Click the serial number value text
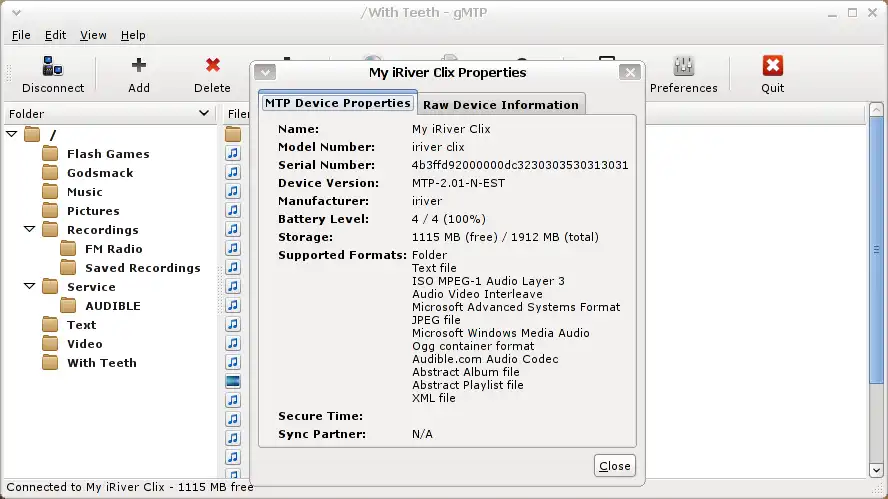 click(x=520, y=165)
